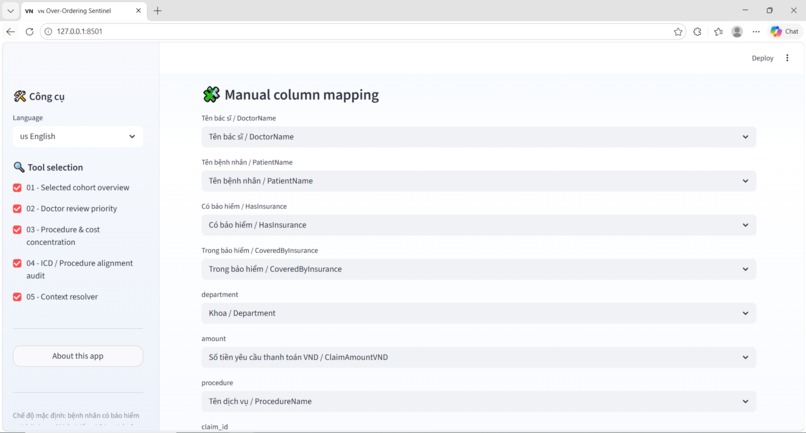The height and width of the screenshot is (433, 806).
Task: Uncheck 02 - Doctor review priority
Action: point(17,208)
